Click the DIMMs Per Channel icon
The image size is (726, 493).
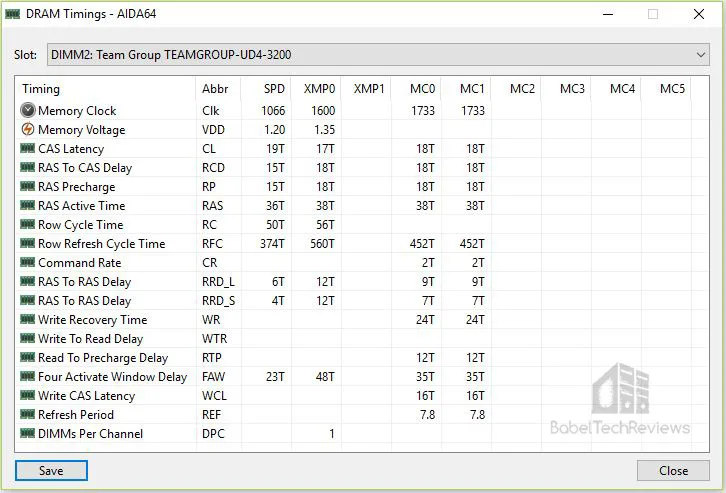tap(28, 433)
